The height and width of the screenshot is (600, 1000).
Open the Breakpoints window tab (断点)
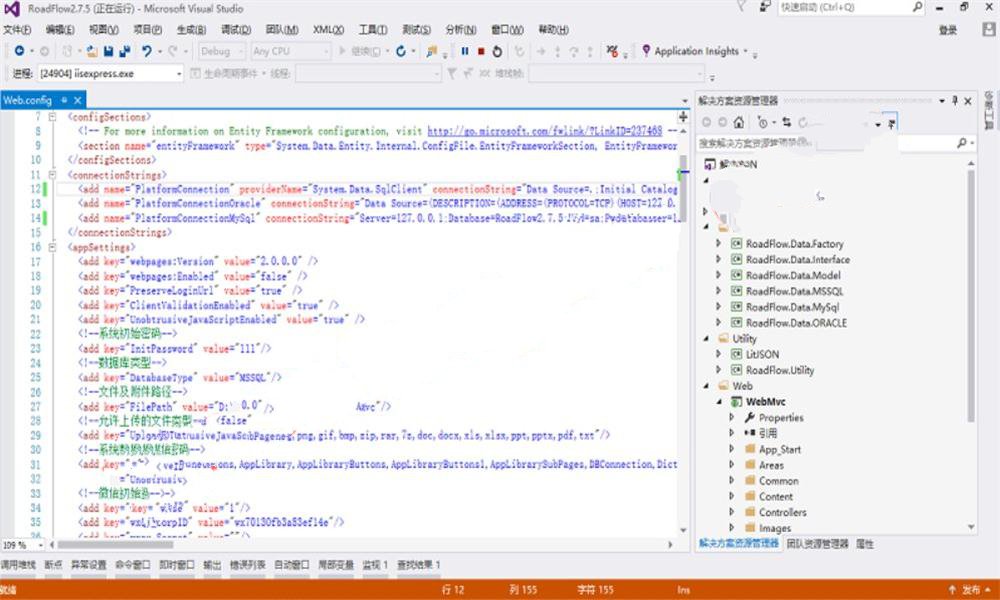tap(54, 565)
